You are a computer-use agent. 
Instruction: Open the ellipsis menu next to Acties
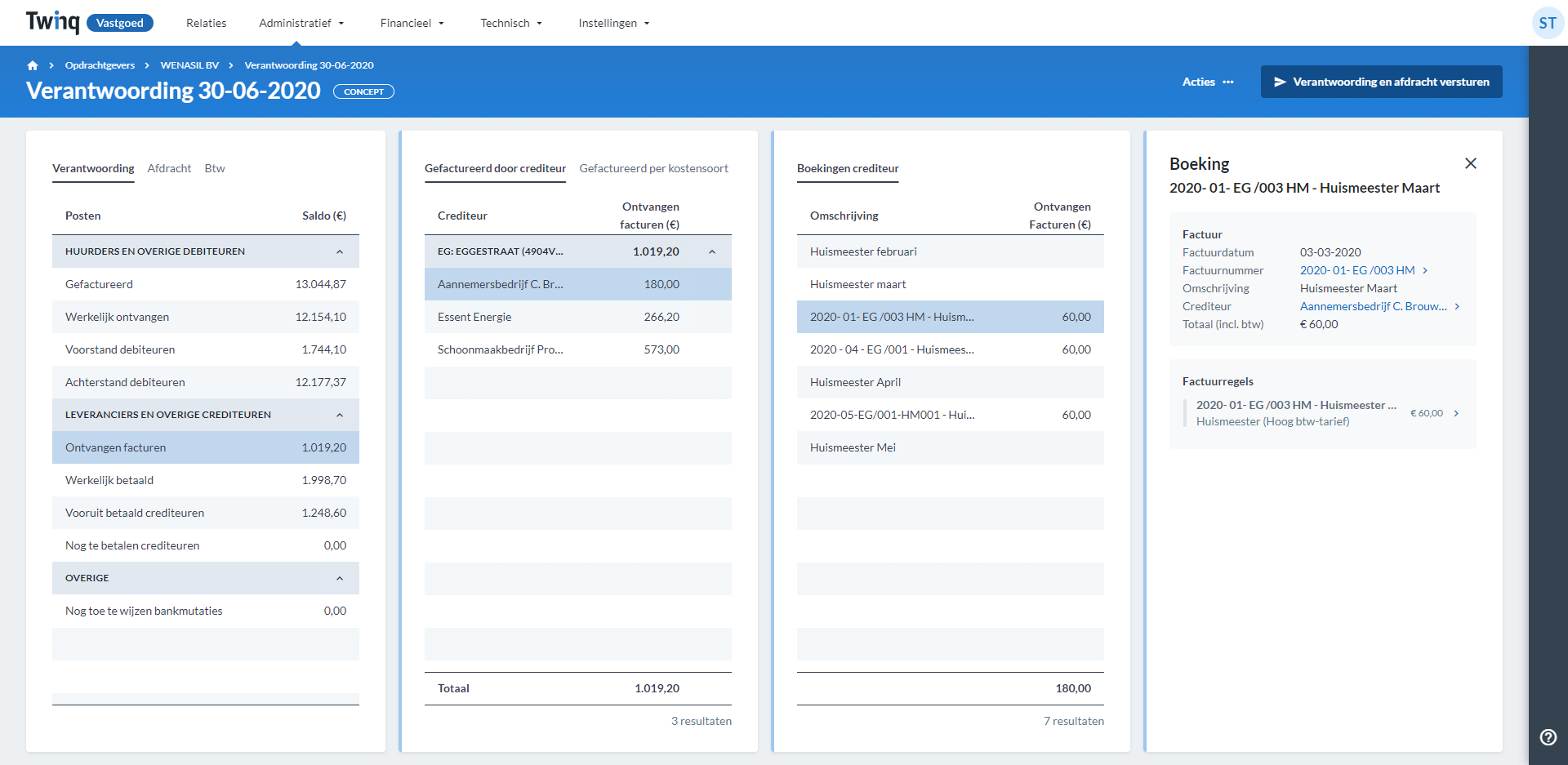coord(1230,82)
